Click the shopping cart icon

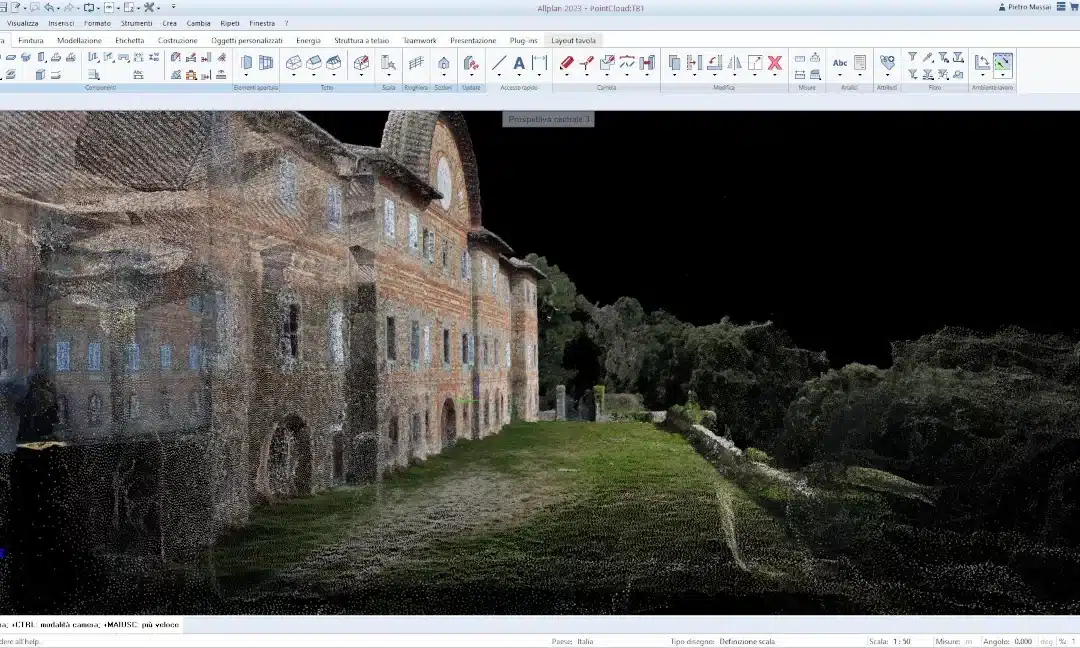(x=1073, y=7)
